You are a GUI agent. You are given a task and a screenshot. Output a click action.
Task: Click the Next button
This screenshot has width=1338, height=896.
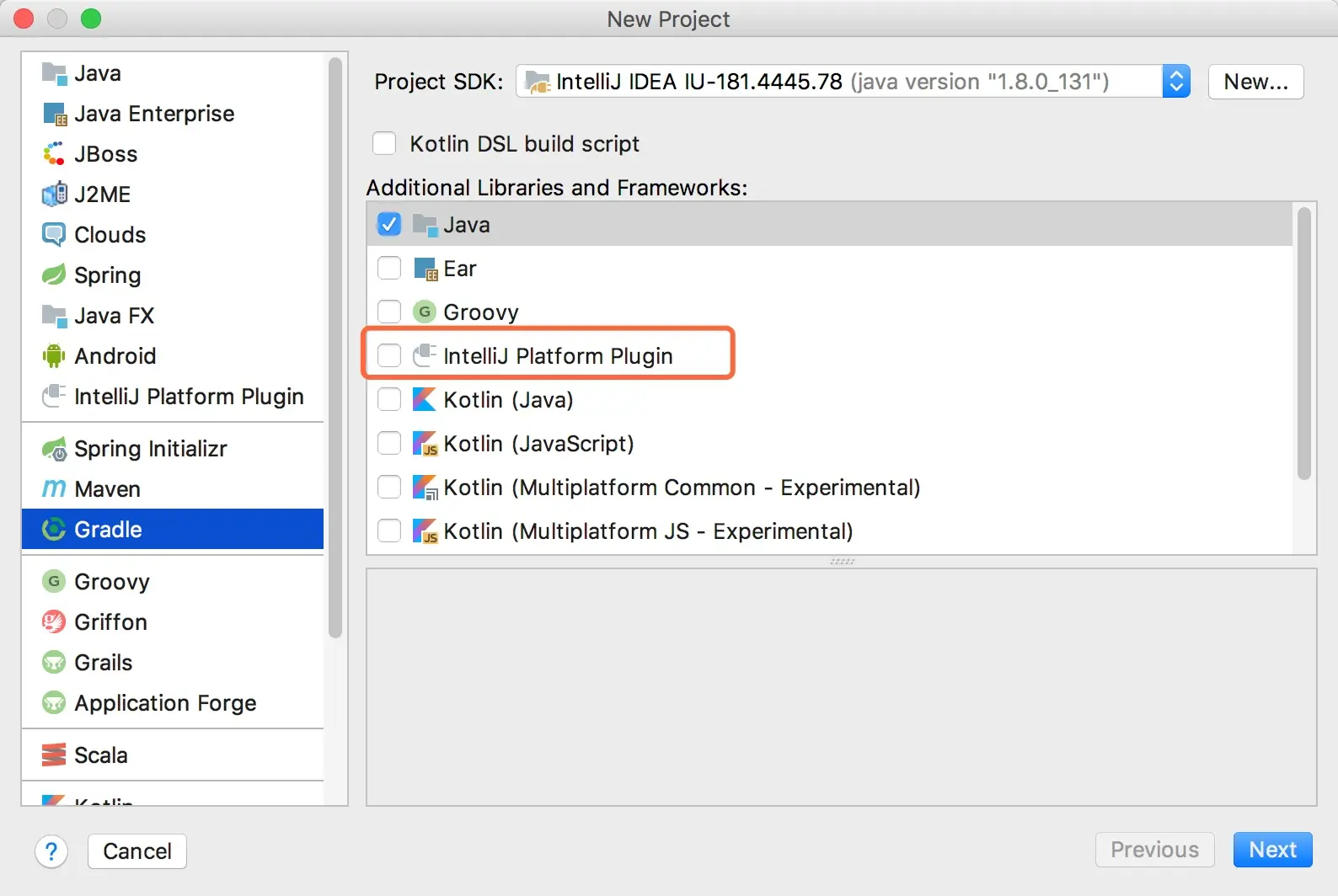(1272, 850)
